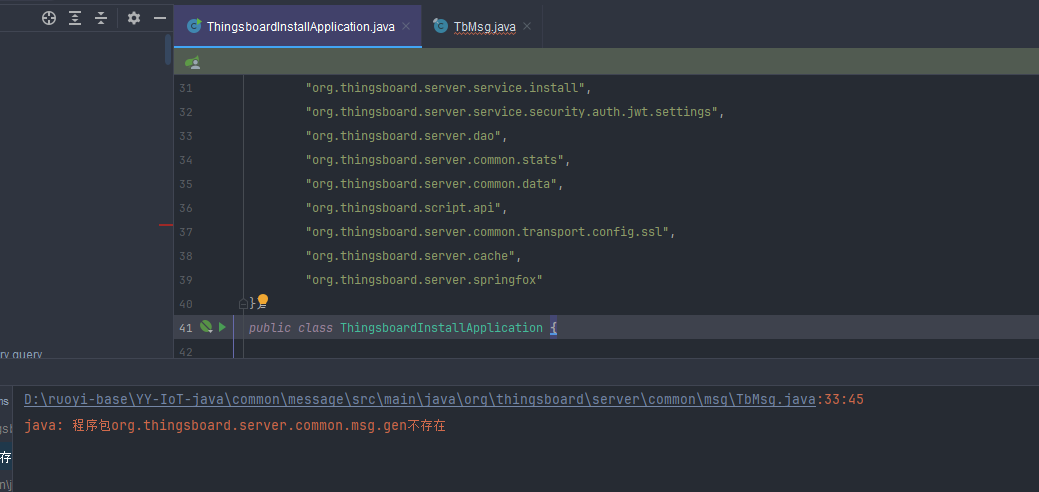Close the TbMsg.java tab
Viewport: 1039px width, 492px height.
(527, 27)
